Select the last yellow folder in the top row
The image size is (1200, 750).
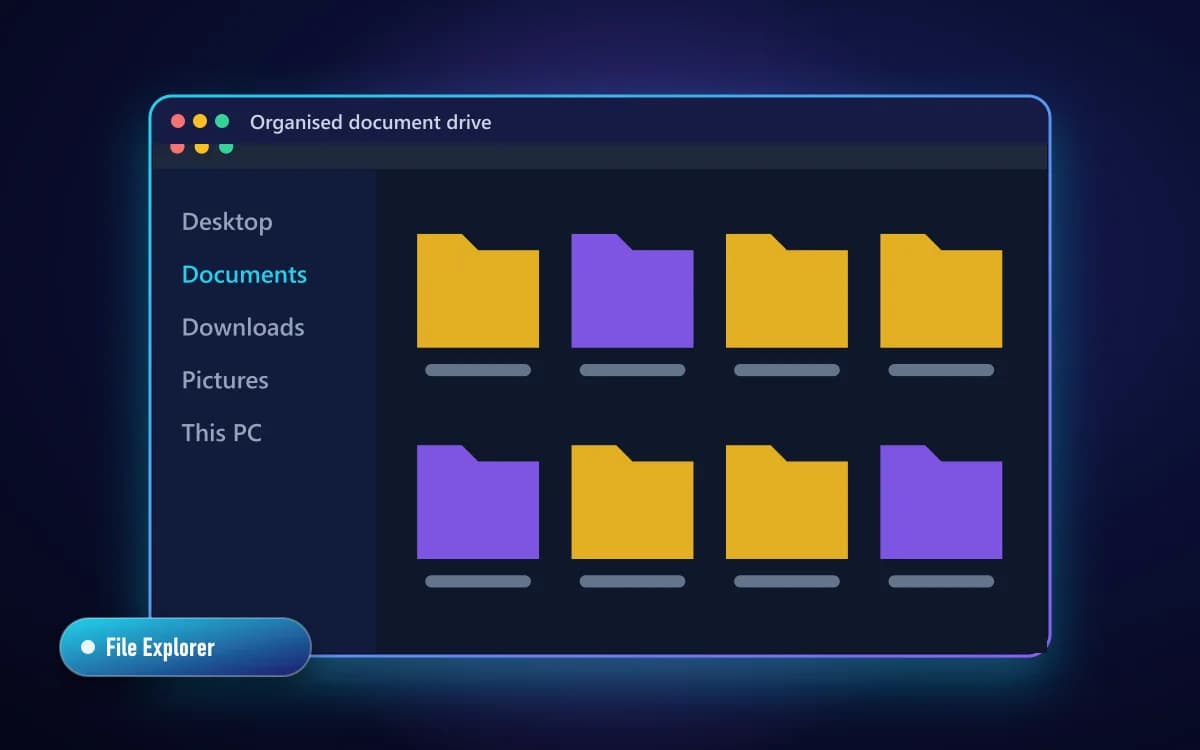click(941, 291)
